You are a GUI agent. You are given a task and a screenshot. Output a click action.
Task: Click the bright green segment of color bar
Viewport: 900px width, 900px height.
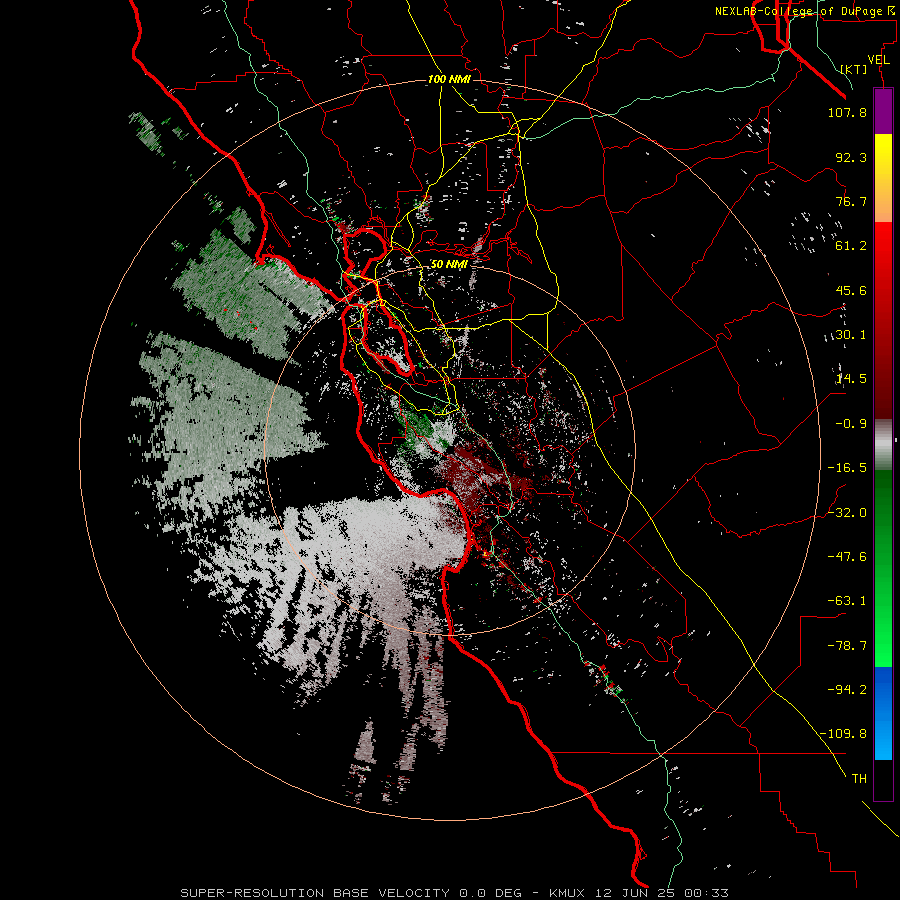tap(883, 568)
